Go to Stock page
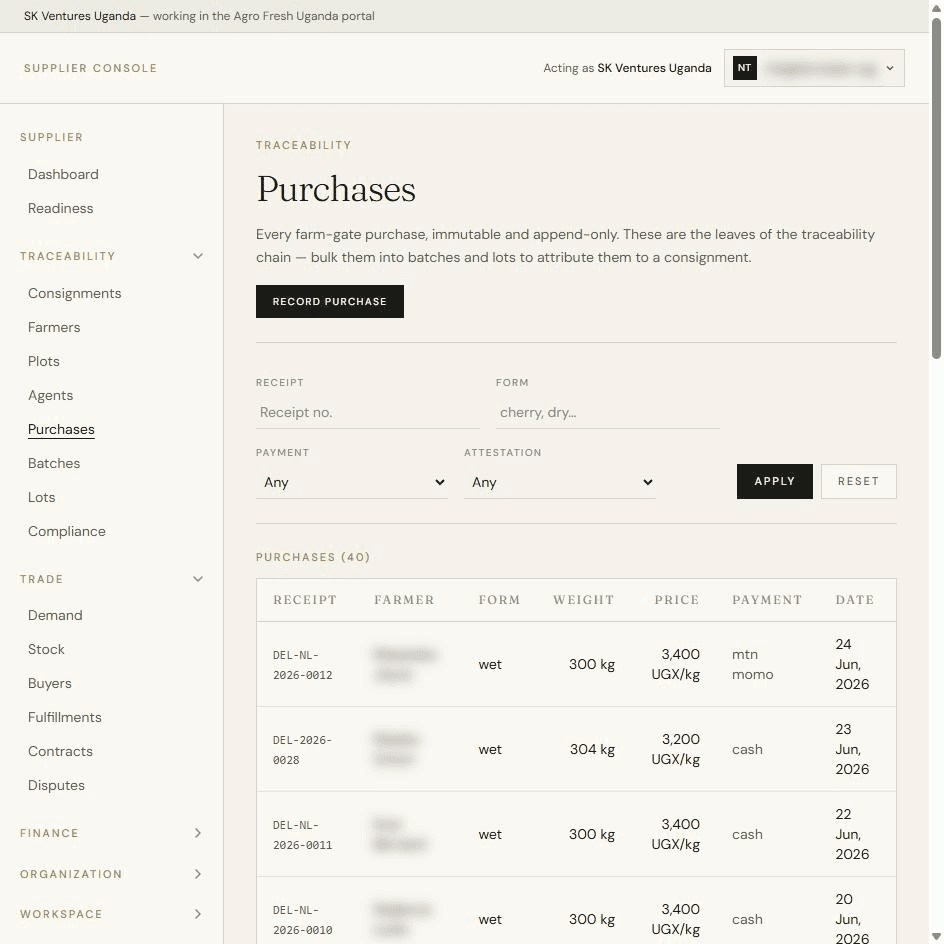Image resolution: width=944 pixels, height=944 pixels. click(46, 650)
